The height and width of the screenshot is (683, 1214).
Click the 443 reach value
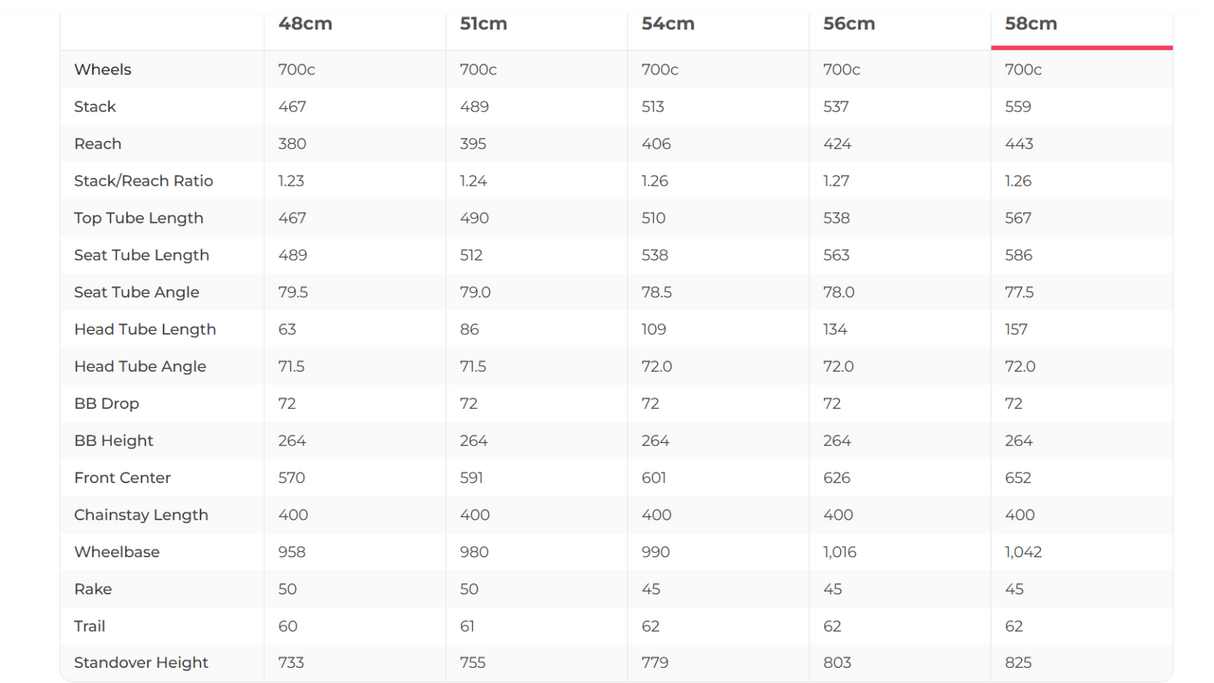pos(1019,144)
